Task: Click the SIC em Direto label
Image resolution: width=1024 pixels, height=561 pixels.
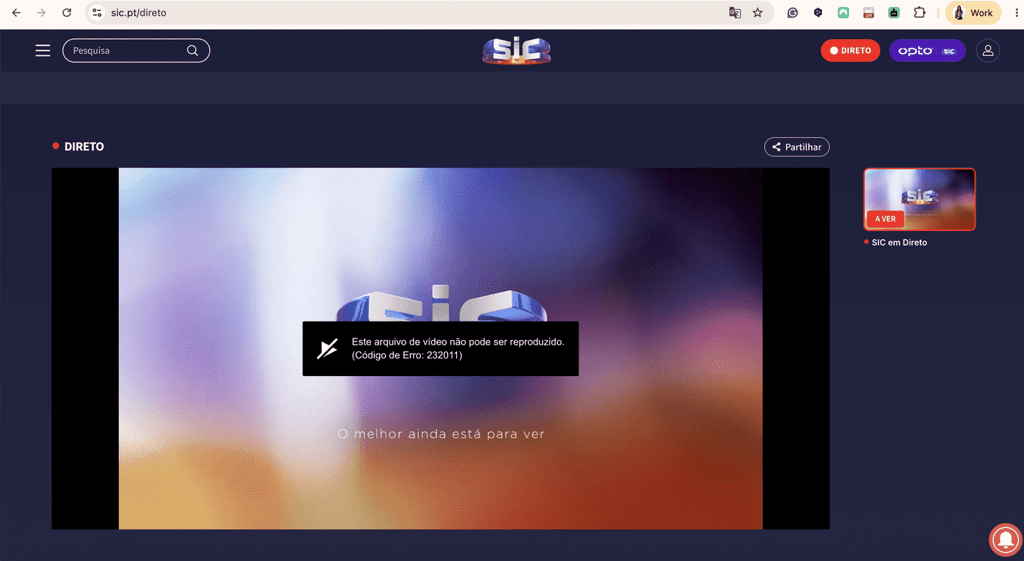Action: click(x=899, y=242)
